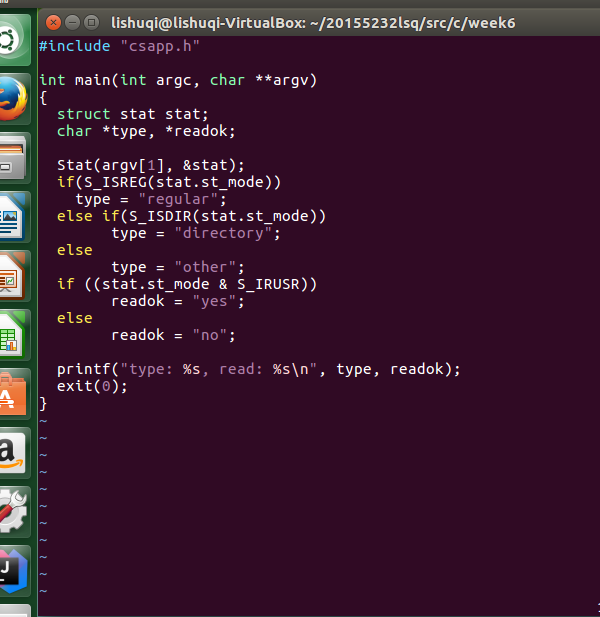Image resolution: width=600 pixels, height=617 pixels.
Task: Minimize the terminal window
Action: pyautogui.click(x=72, y=22)
